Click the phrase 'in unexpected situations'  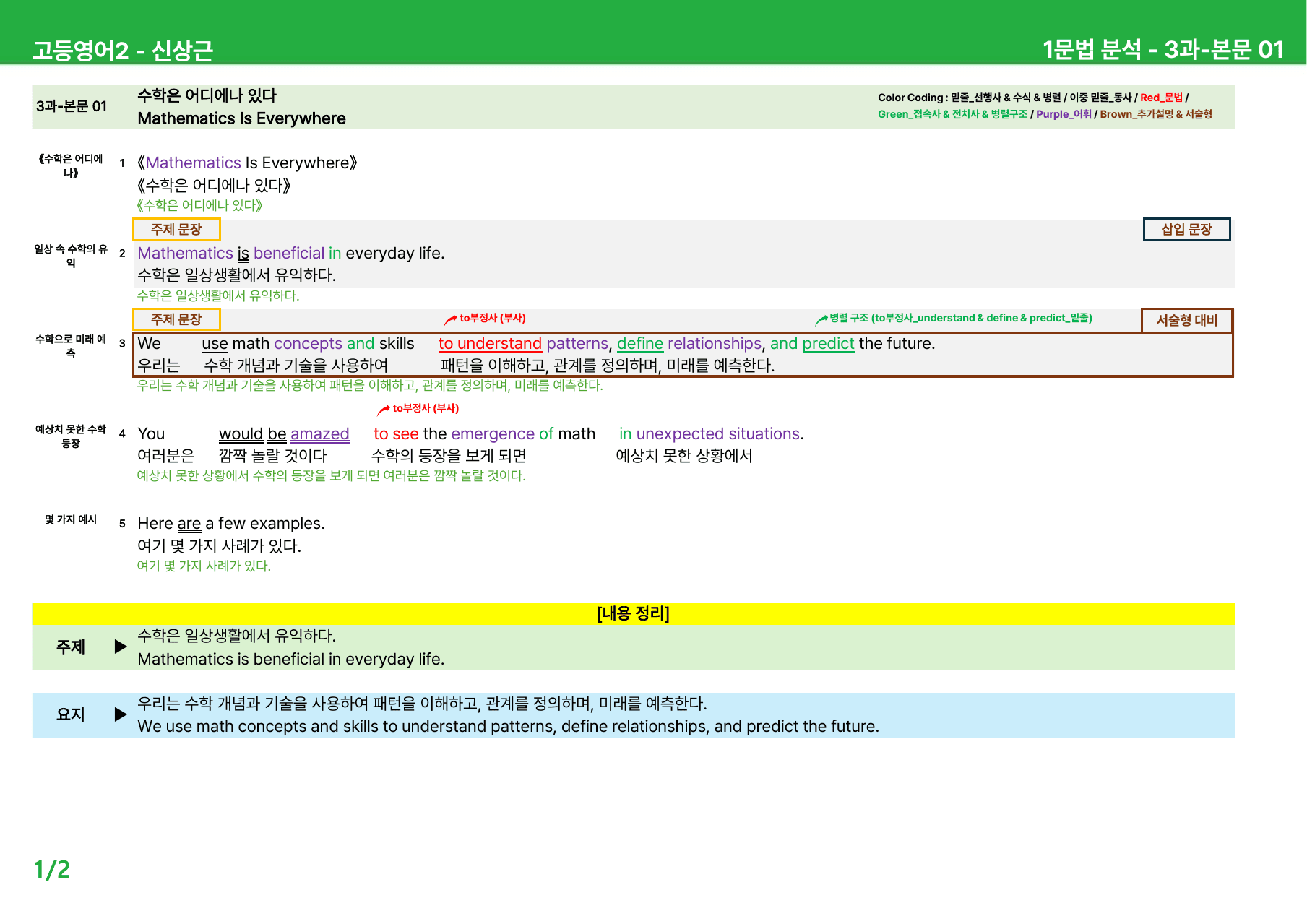(709, 434)
